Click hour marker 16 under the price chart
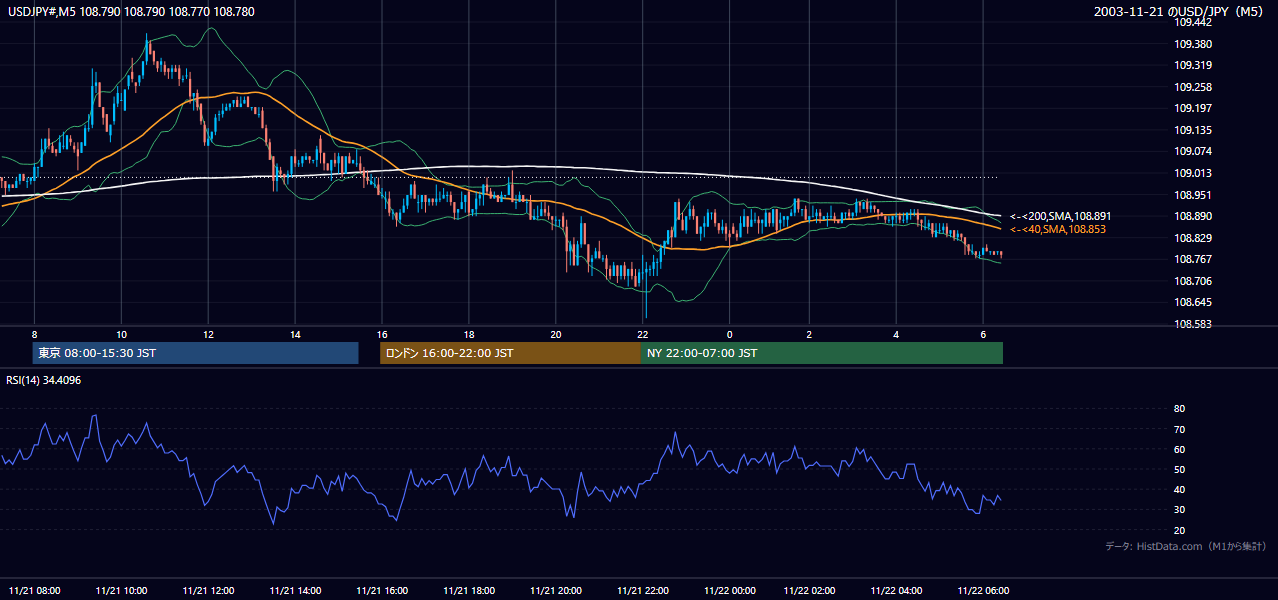 (x=382, y=334)
